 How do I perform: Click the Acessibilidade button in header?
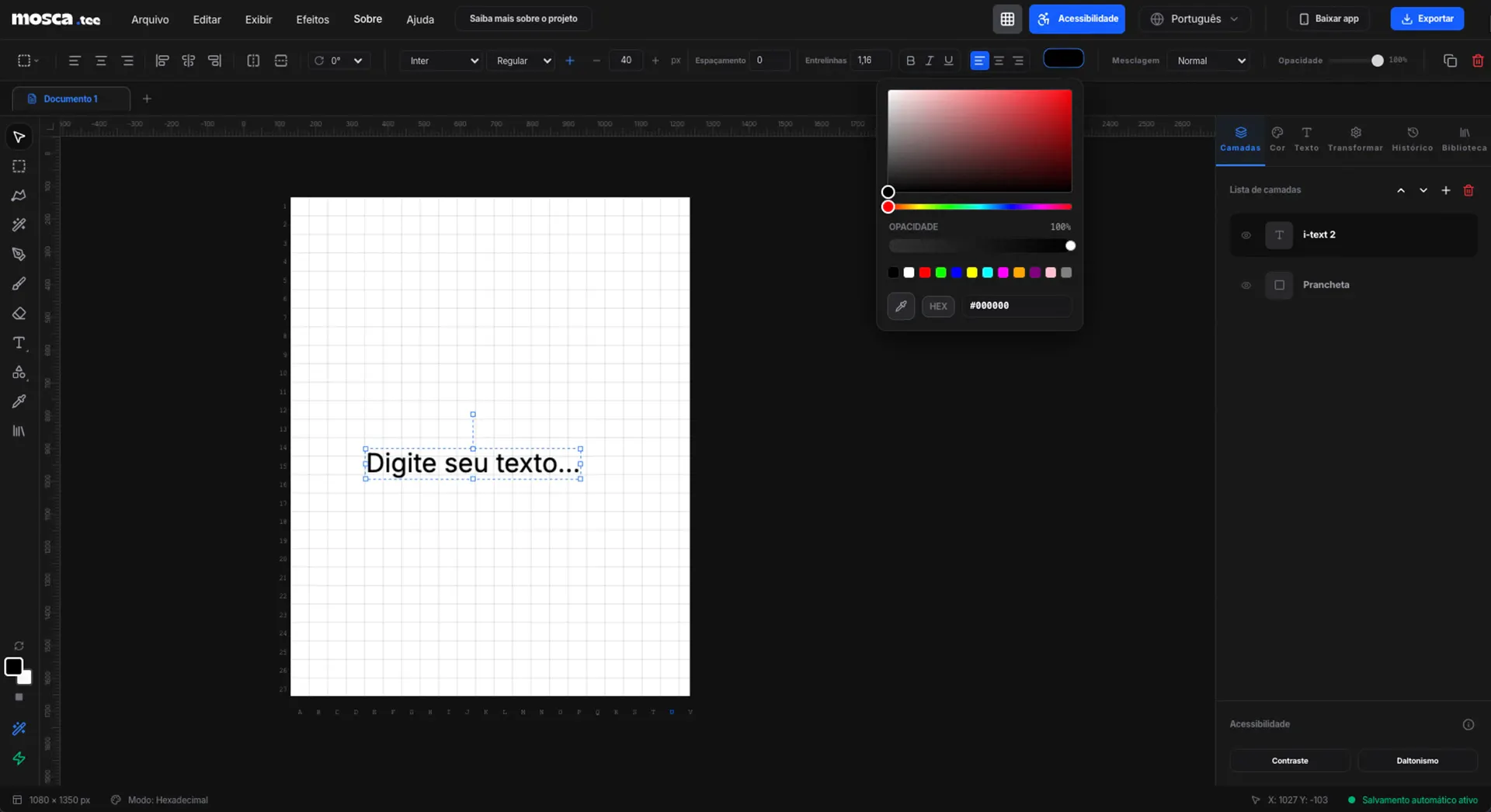[x=1077, y=19]
